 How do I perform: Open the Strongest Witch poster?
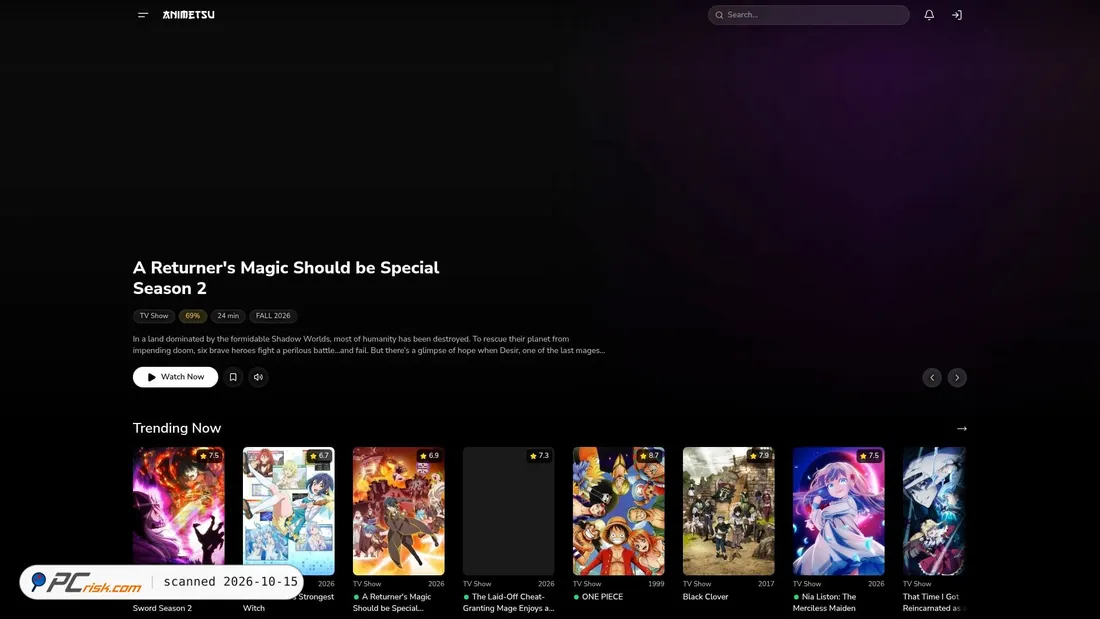[x=288, y=511]
